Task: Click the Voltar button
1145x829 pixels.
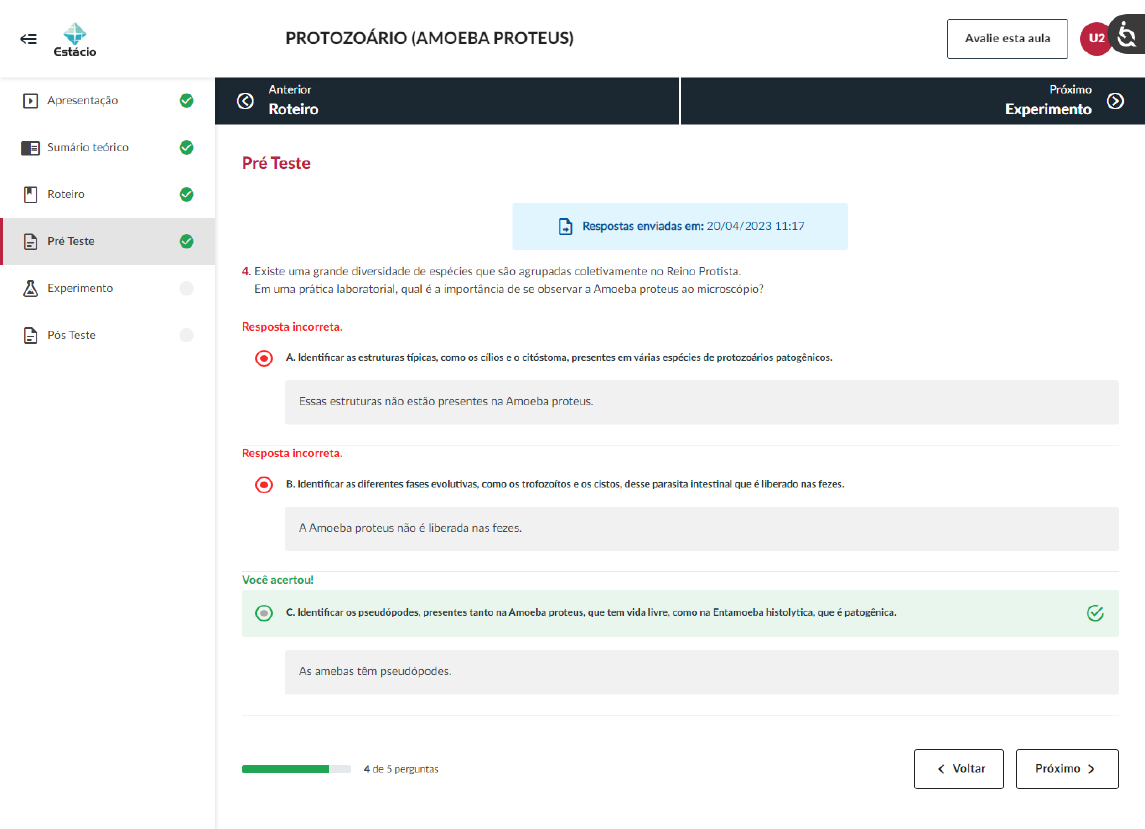Action: coord(958,769)
